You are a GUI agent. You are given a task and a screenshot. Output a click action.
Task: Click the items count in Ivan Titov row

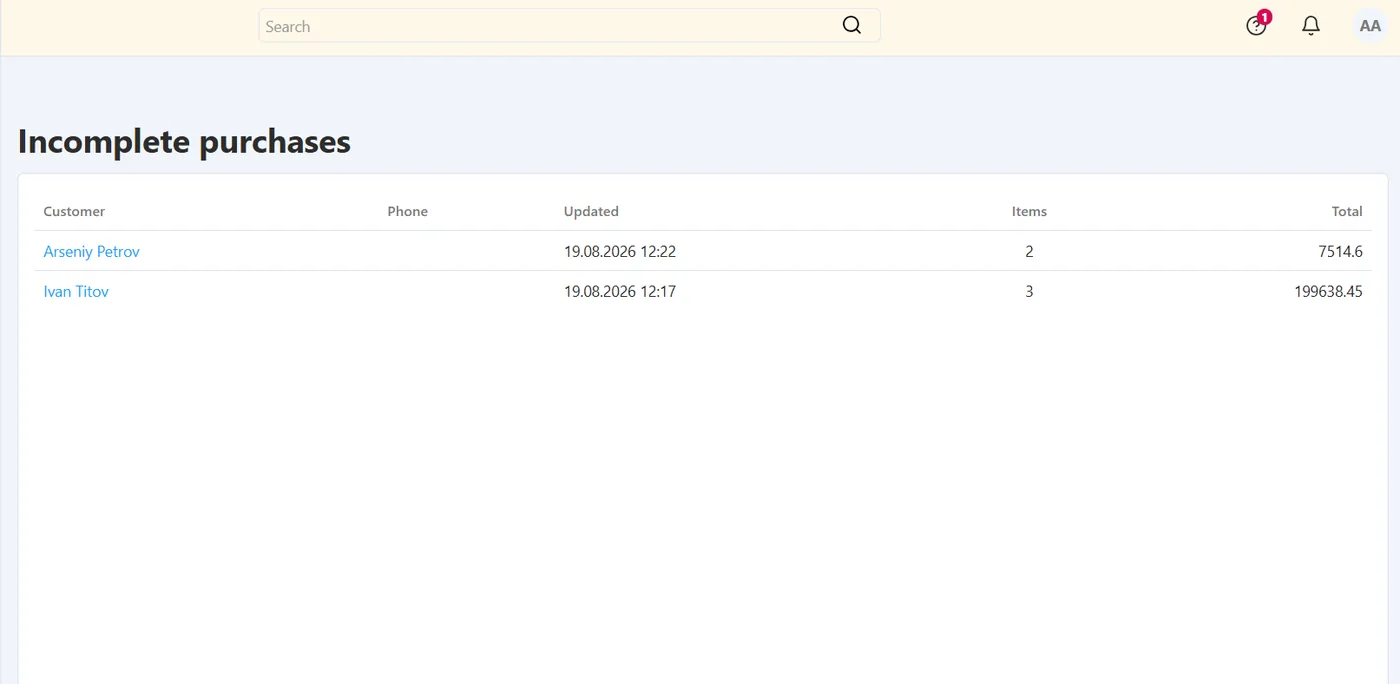pos(1029,292)
